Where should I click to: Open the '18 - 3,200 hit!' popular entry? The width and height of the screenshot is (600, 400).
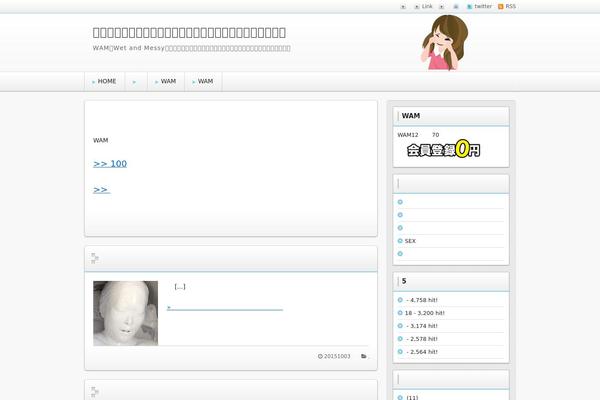(425, 313)
